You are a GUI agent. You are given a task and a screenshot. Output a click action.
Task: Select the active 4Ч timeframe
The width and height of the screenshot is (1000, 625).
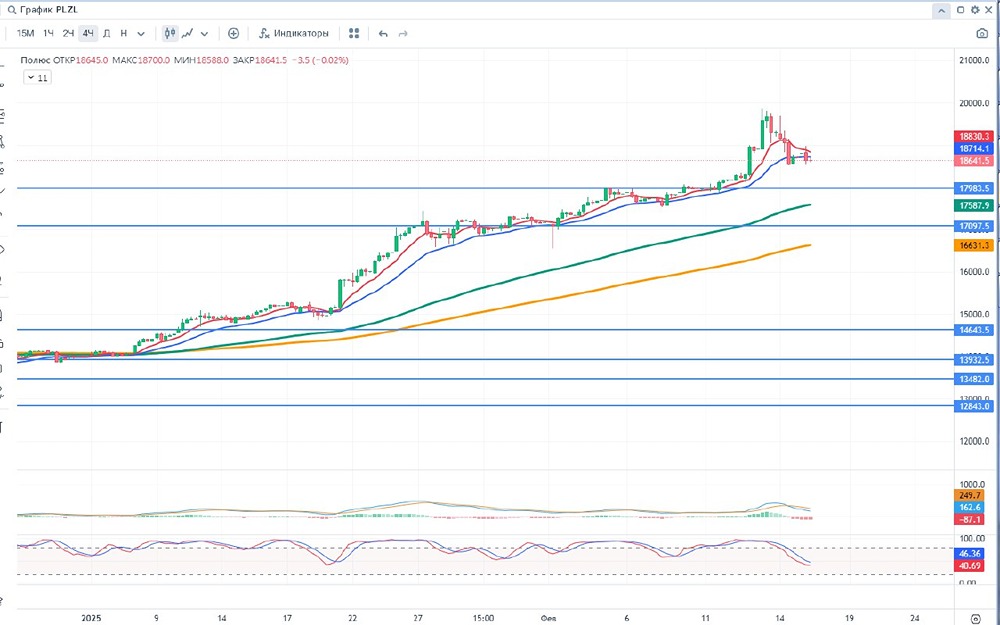pos(88,33)
